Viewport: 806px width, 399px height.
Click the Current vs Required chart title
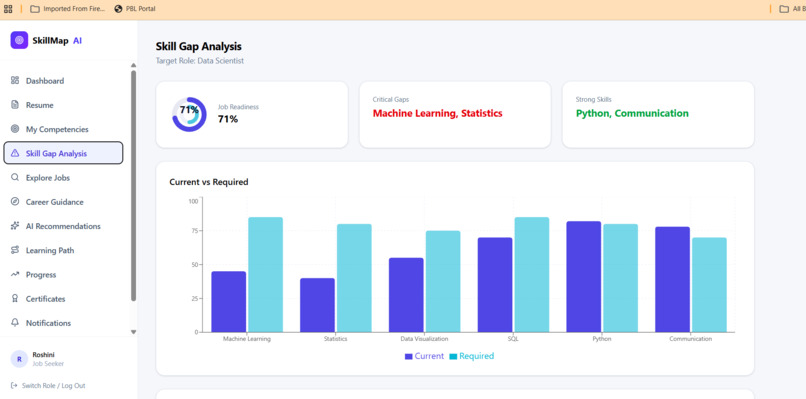click(209, 182)
